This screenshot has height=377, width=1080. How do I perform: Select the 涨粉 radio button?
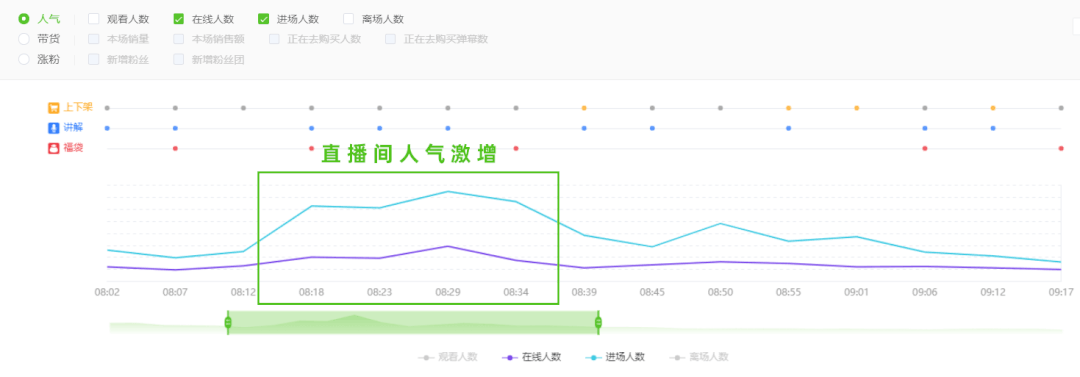(24, 59)
